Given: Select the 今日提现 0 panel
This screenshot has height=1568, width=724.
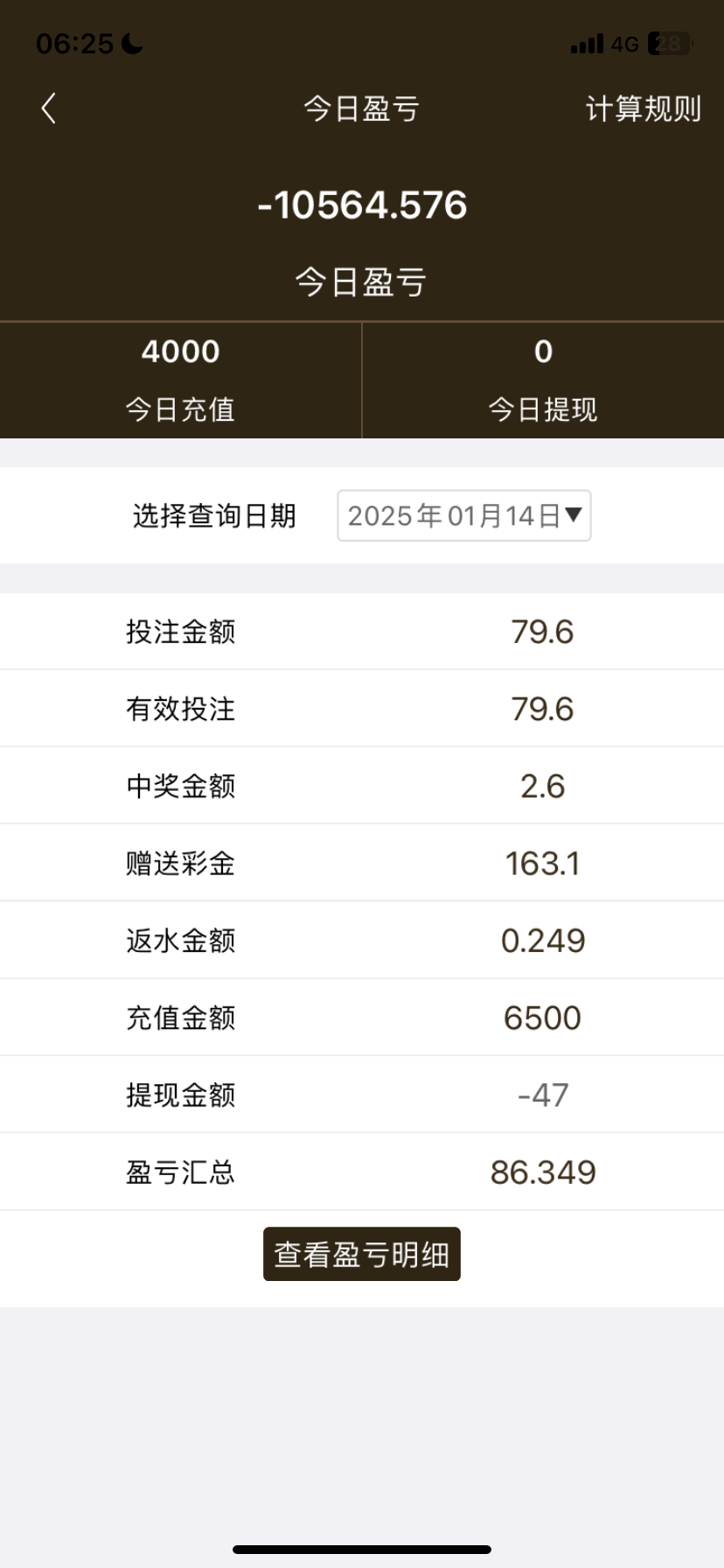Looking at the screenshot, I should 543,380.
